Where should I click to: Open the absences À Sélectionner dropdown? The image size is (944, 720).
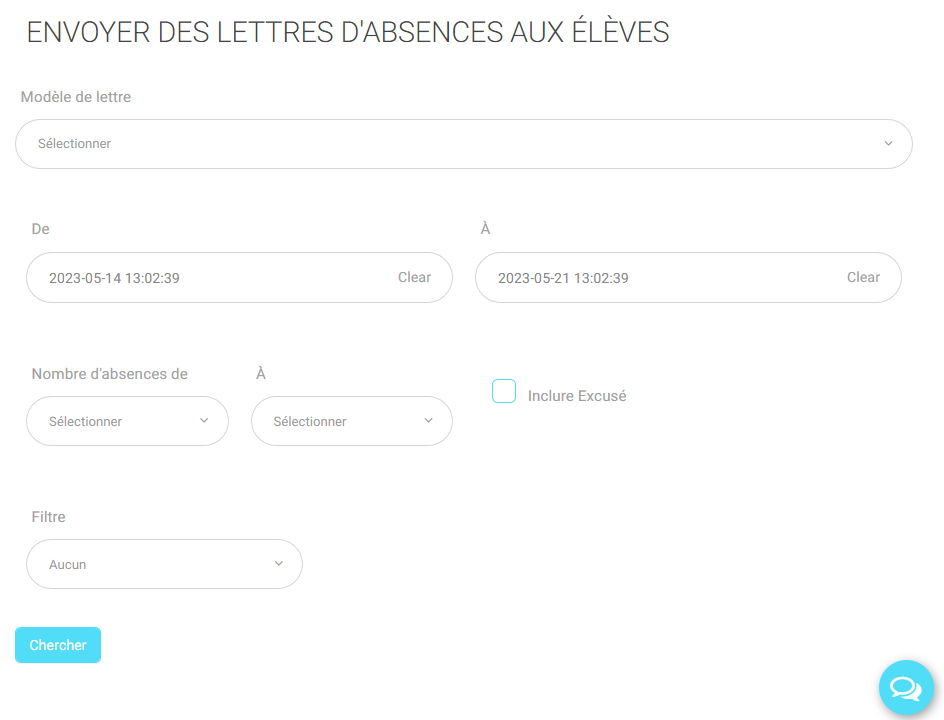point(352,421)
